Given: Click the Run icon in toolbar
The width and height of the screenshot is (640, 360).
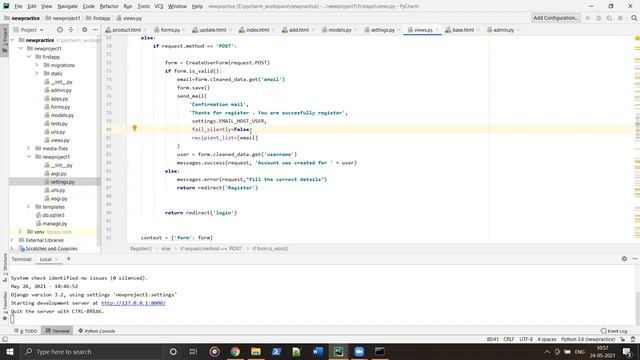Looking at the screenshot, I should pyautogui.click(x=588, y=18).
